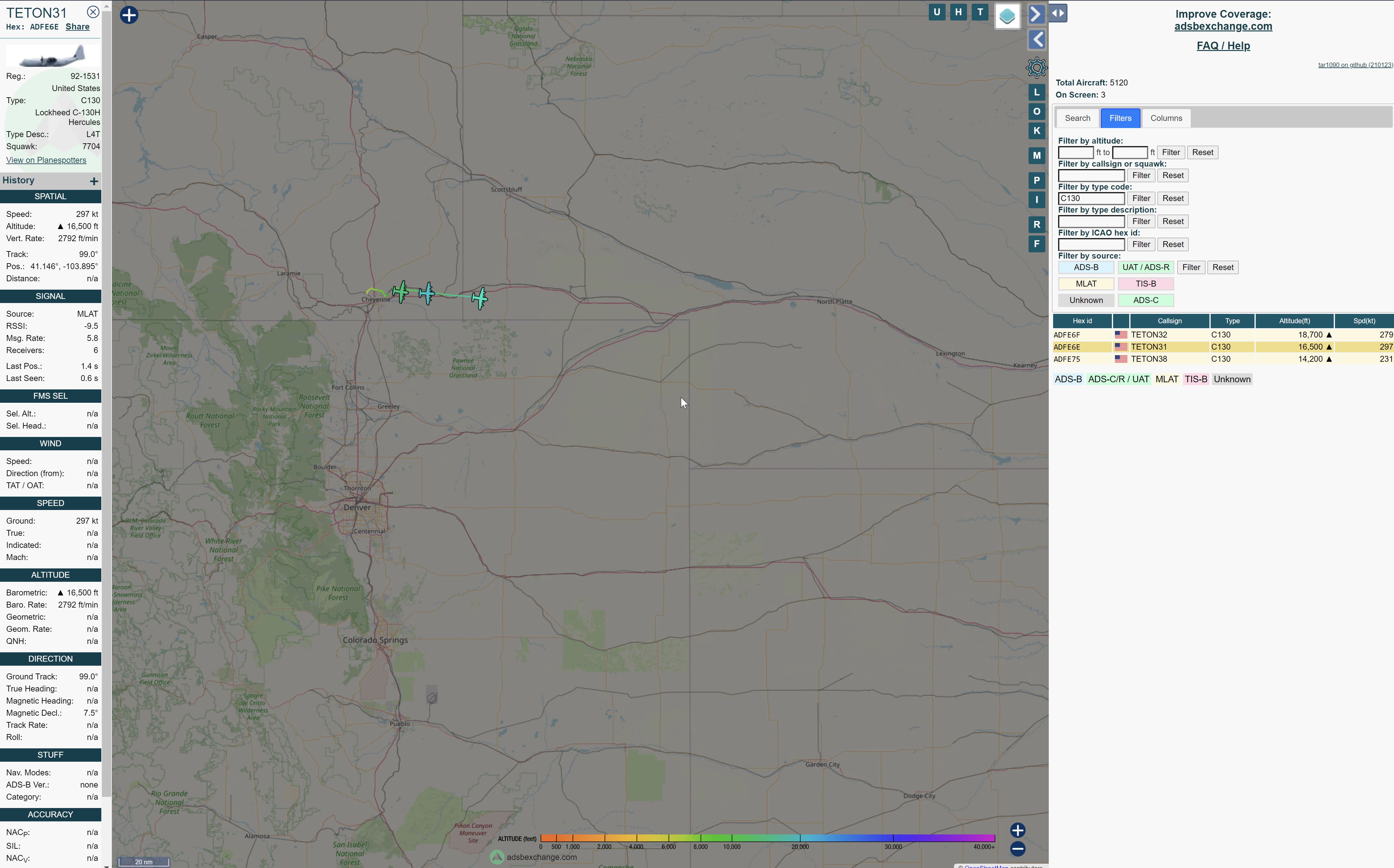
Task: Select the TETON38 row in aircraft table
Action: click(1223, 359)
